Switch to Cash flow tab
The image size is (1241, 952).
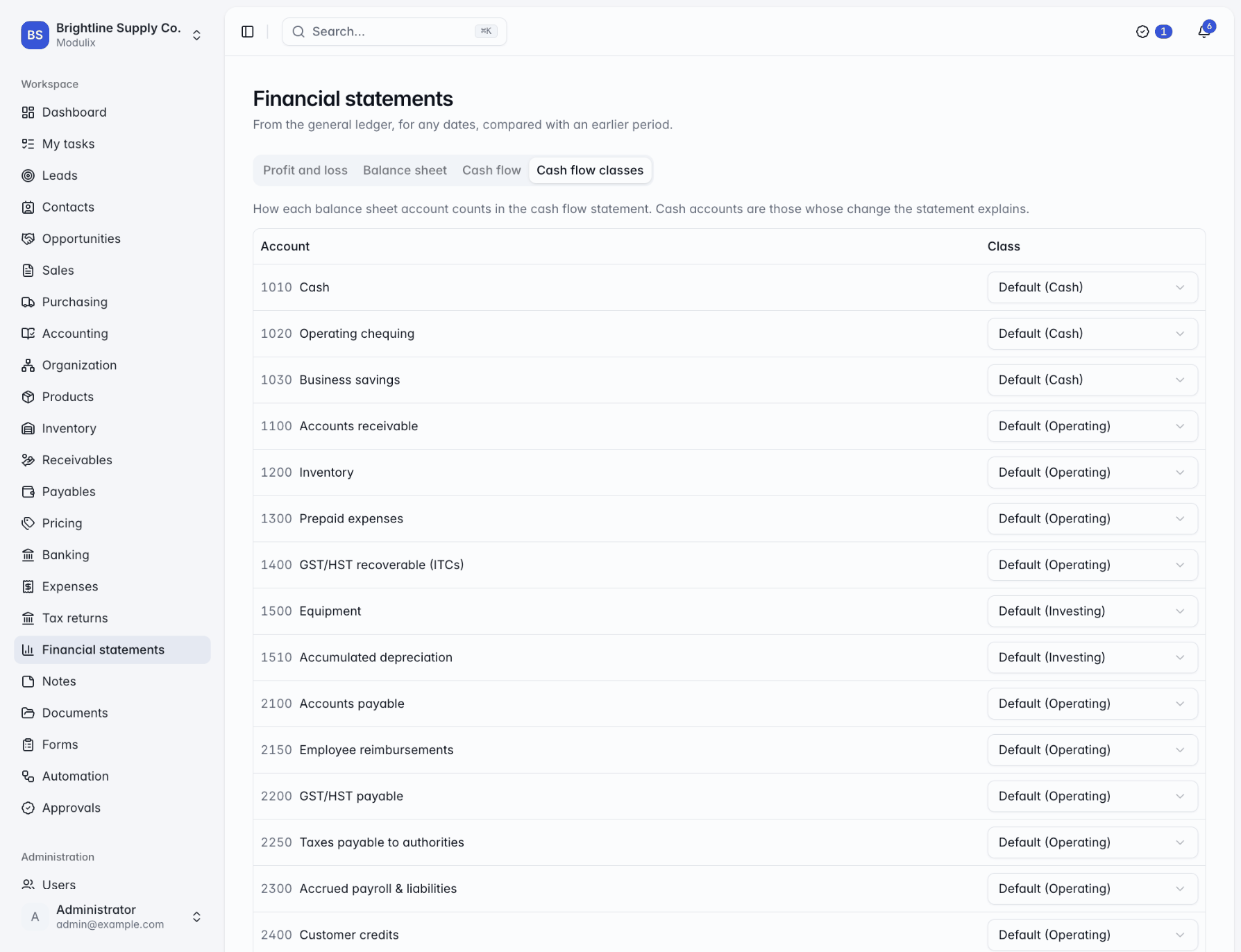[491, 170]
